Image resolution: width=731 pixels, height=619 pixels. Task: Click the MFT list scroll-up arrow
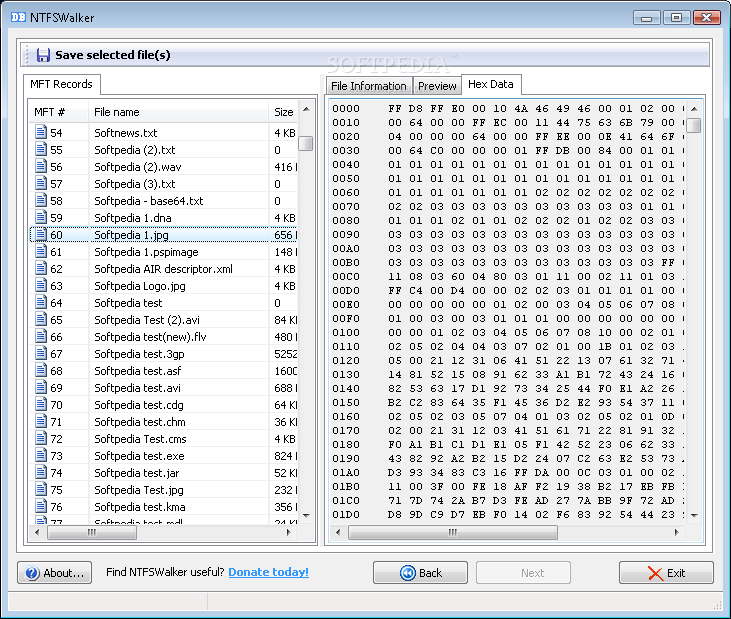pos(306,110)
